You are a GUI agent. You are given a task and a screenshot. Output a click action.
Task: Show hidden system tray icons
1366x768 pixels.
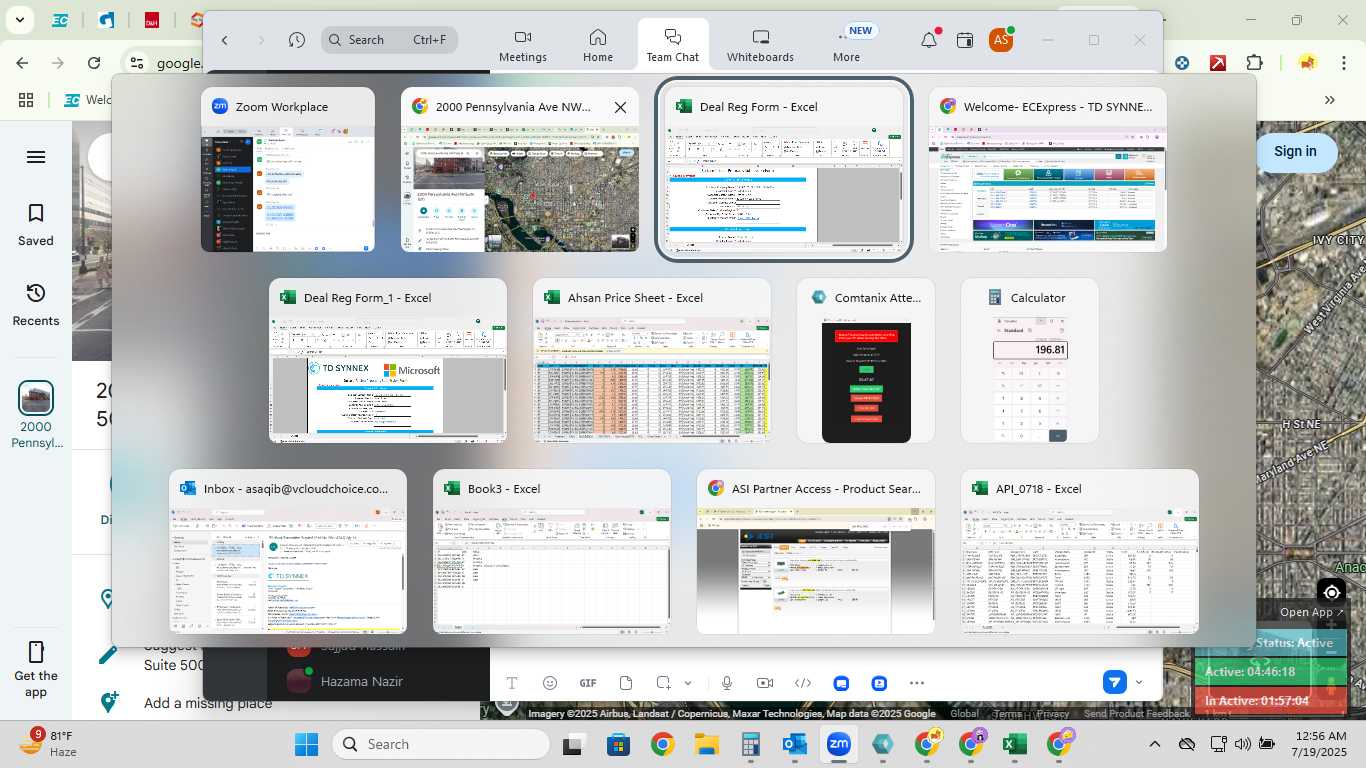pyautogui.click(x=1154, y=744)
